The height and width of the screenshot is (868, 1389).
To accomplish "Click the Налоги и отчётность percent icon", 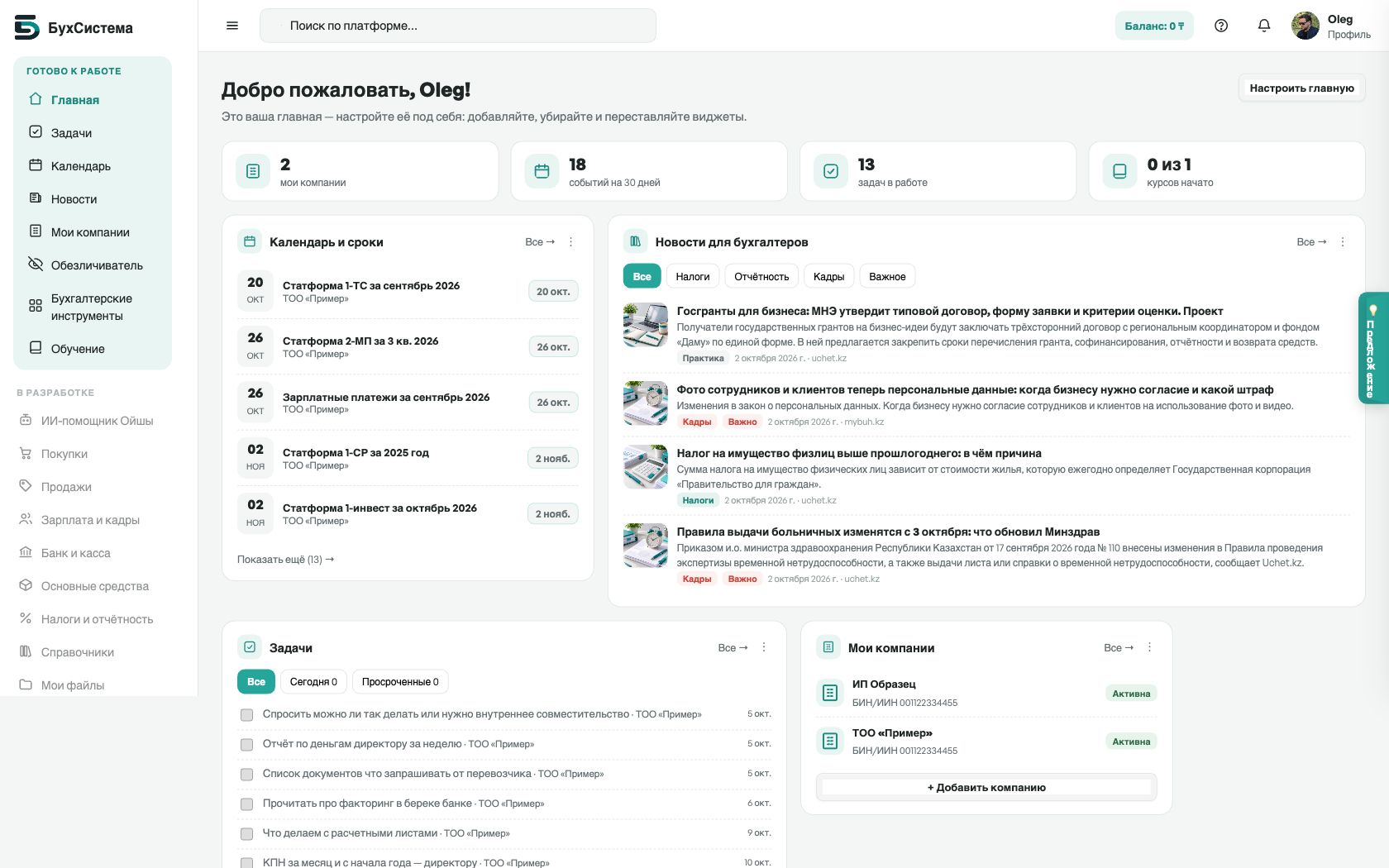I will click(26, 619).
